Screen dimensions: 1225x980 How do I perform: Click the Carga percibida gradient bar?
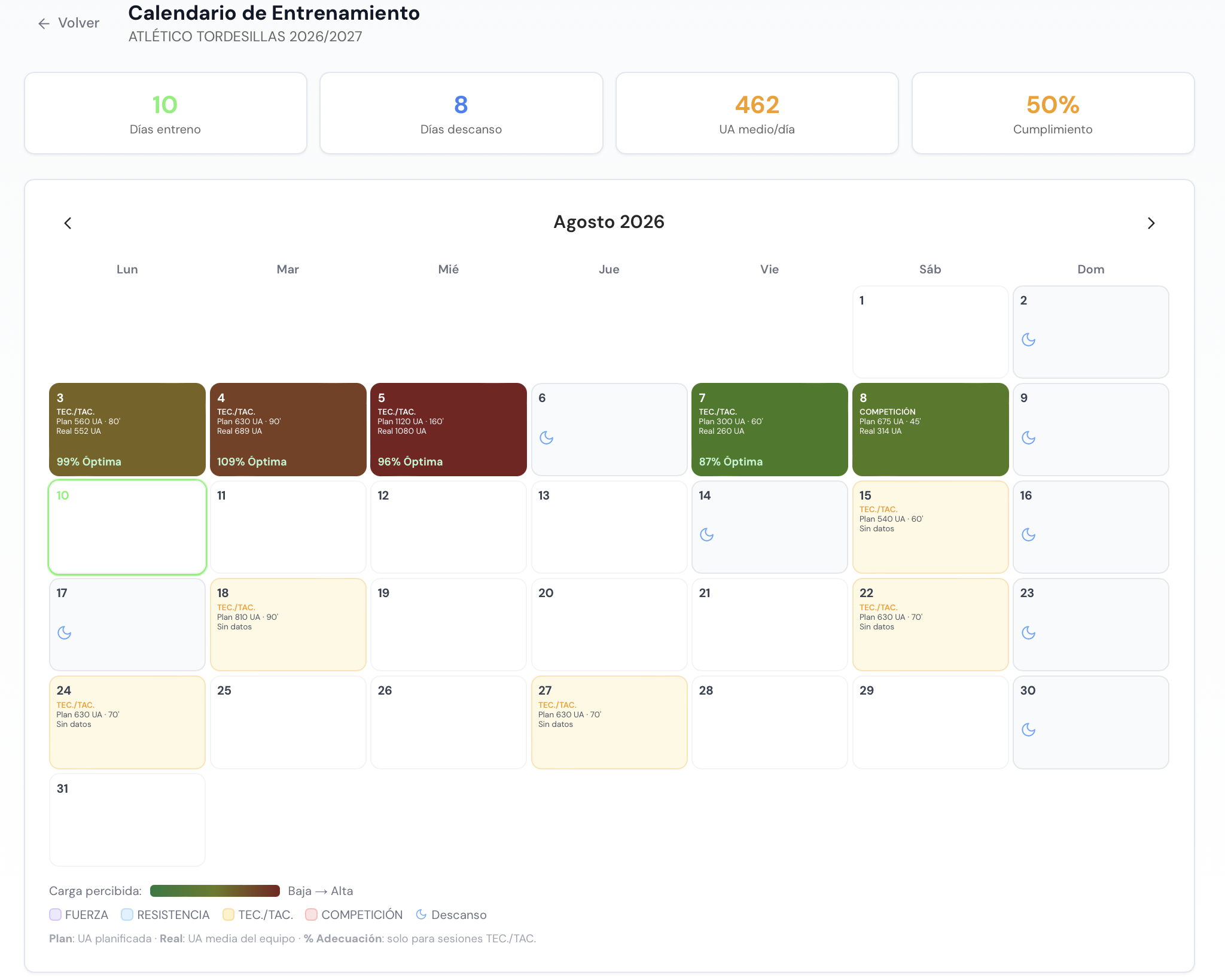click(215, 891)
